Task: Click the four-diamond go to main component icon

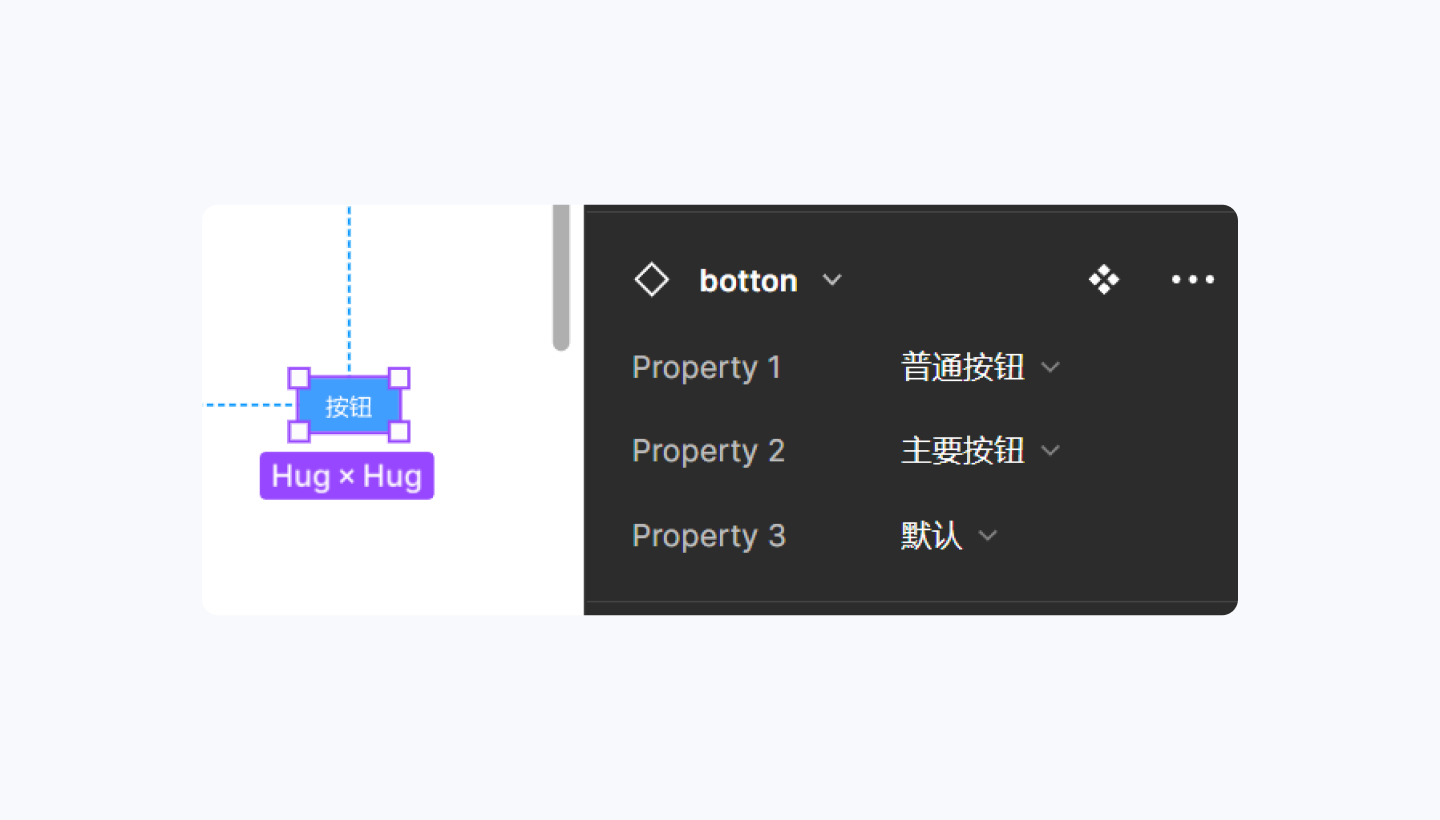Action: [1104, 280]
